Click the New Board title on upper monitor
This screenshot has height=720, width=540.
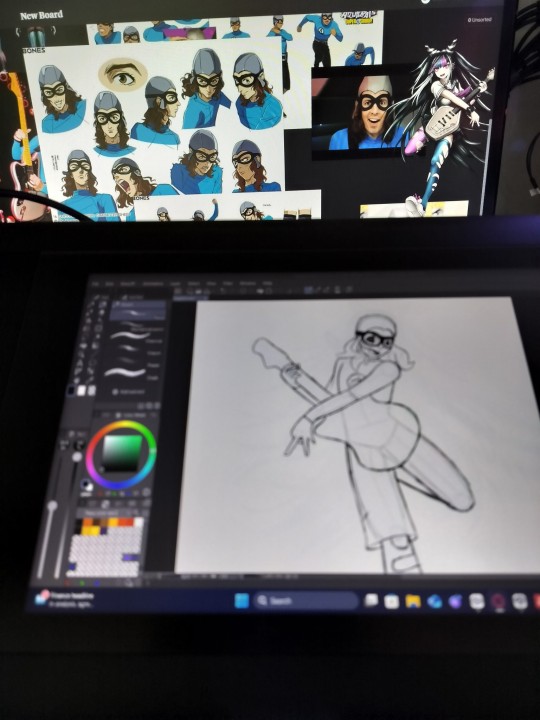[41, 15]
